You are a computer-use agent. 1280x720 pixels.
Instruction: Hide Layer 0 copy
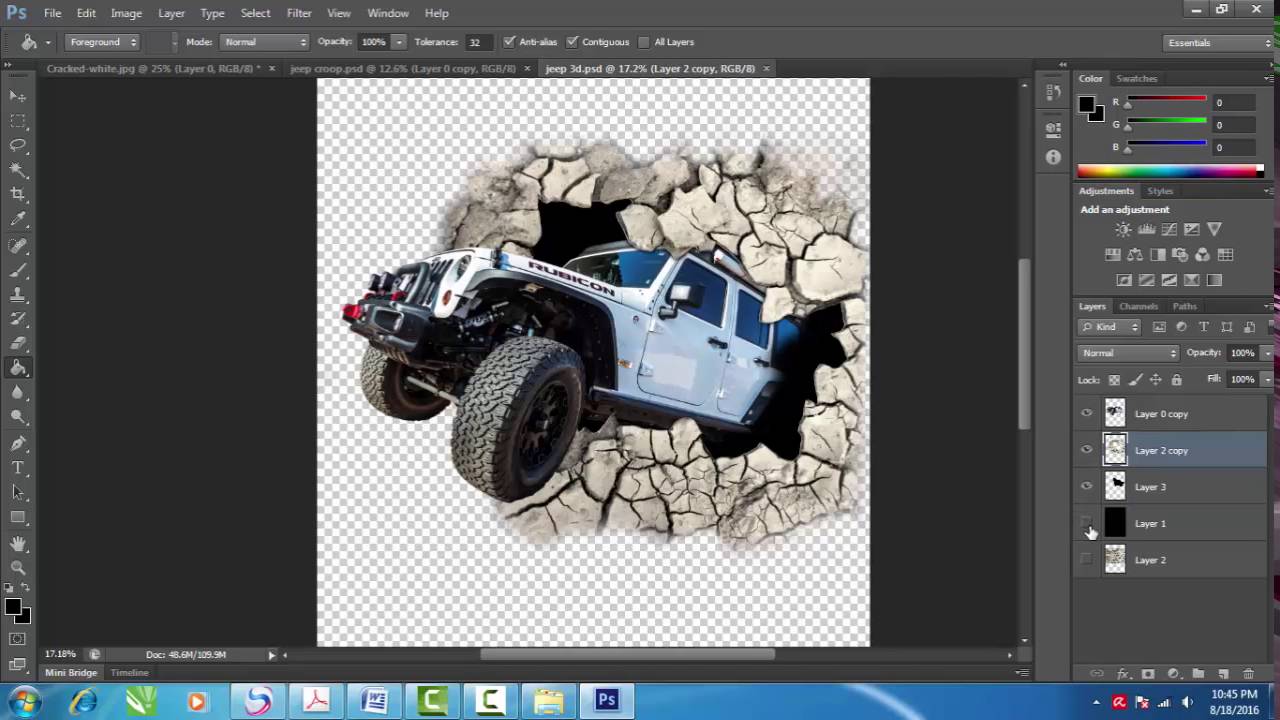pyautogui.click(x=1087, y=413)
